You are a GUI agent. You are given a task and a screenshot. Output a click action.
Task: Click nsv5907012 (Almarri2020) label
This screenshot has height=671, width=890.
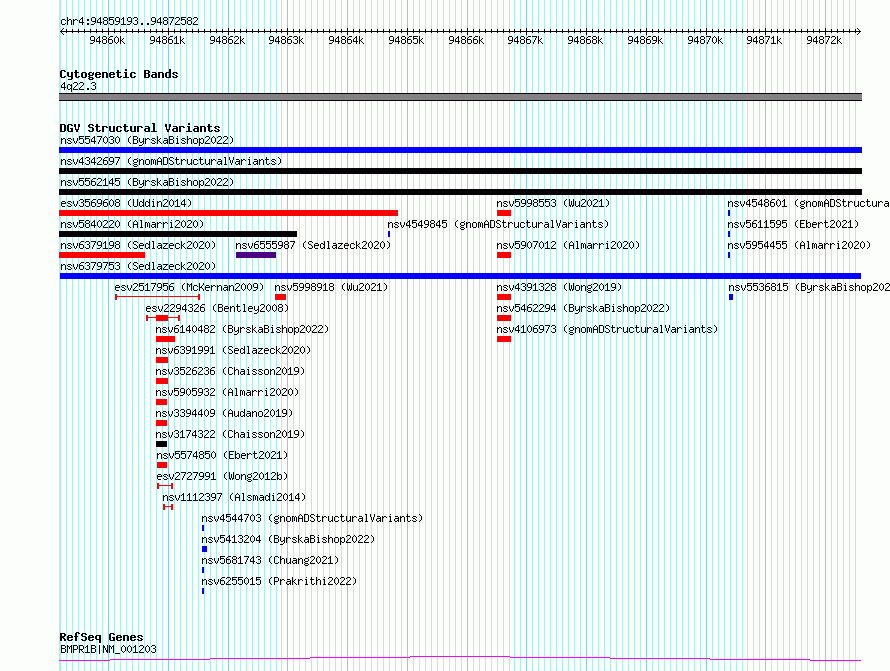568,245
